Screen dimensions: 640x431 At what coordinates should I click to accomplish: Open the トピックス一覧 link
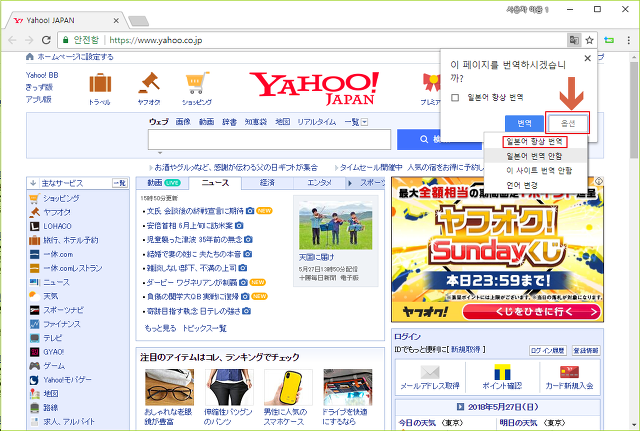click(x=204, y=329)
